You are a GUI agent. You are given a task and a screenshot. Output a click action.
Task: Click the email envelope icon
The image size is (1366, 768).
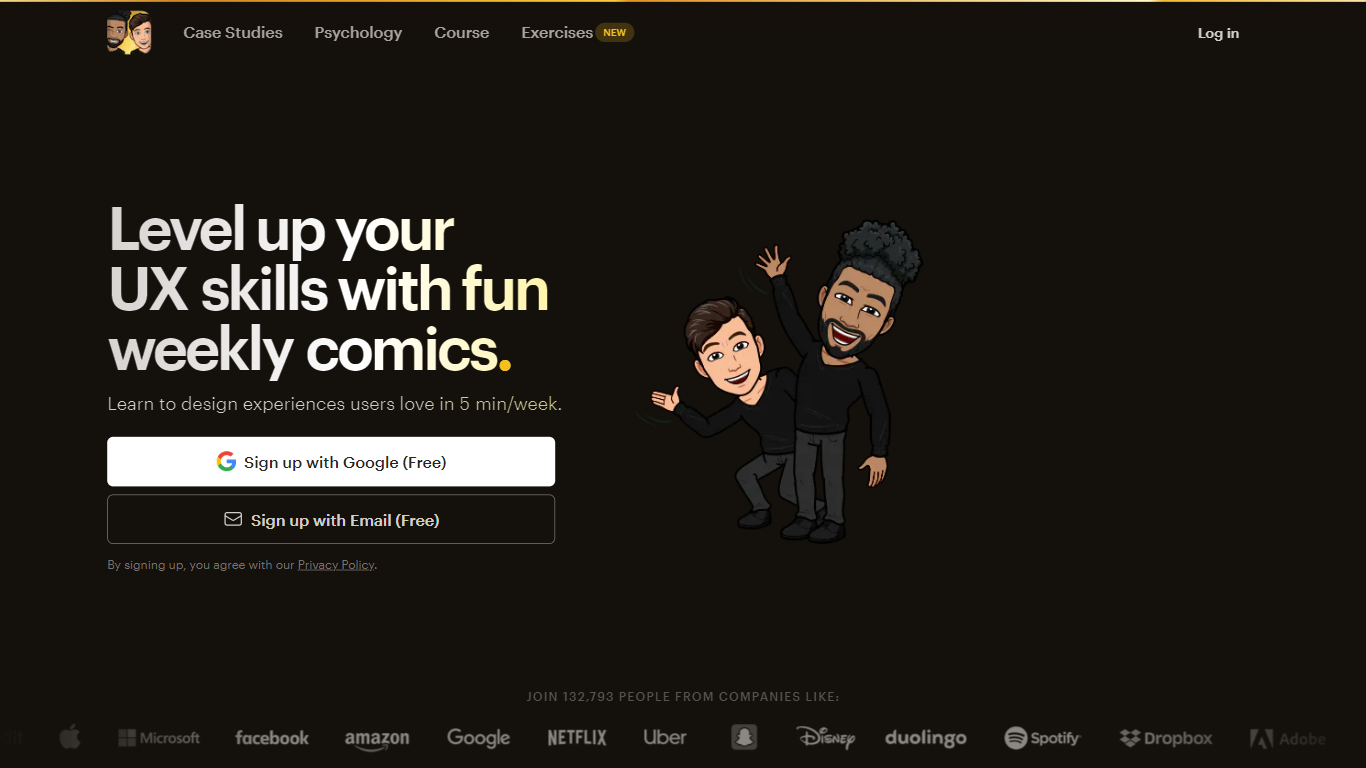(x=233, y=518)
